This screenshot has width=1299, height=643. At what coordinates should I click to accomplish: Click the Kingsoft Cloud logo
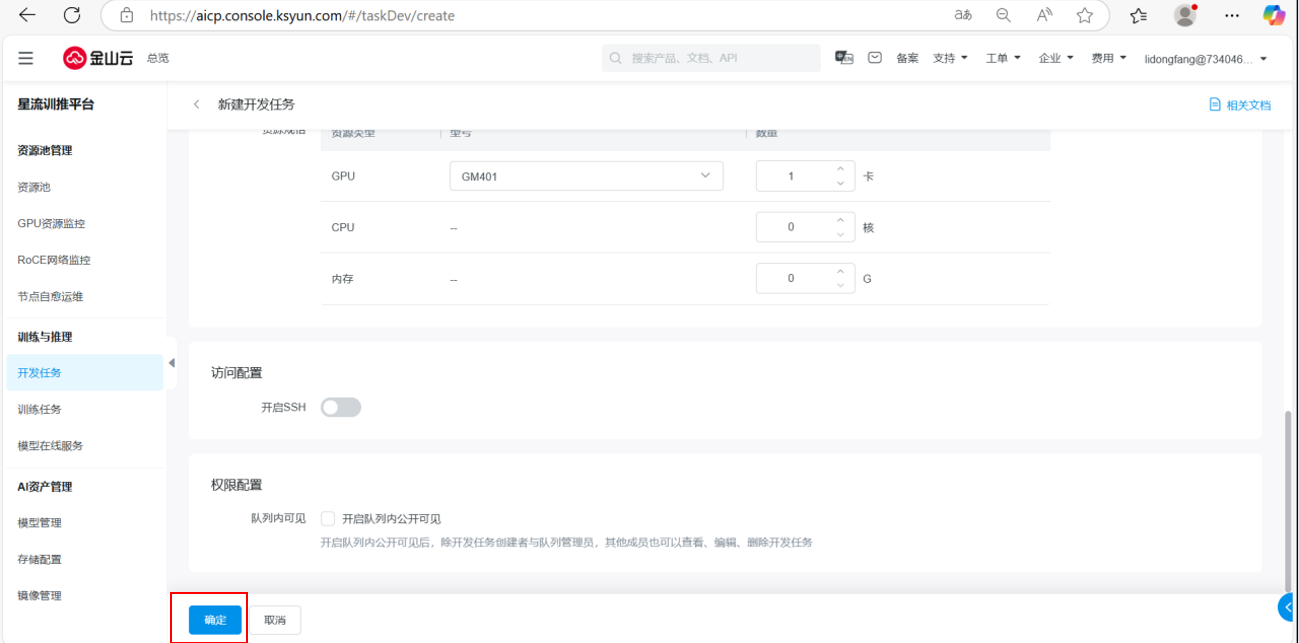click(99, 58)
